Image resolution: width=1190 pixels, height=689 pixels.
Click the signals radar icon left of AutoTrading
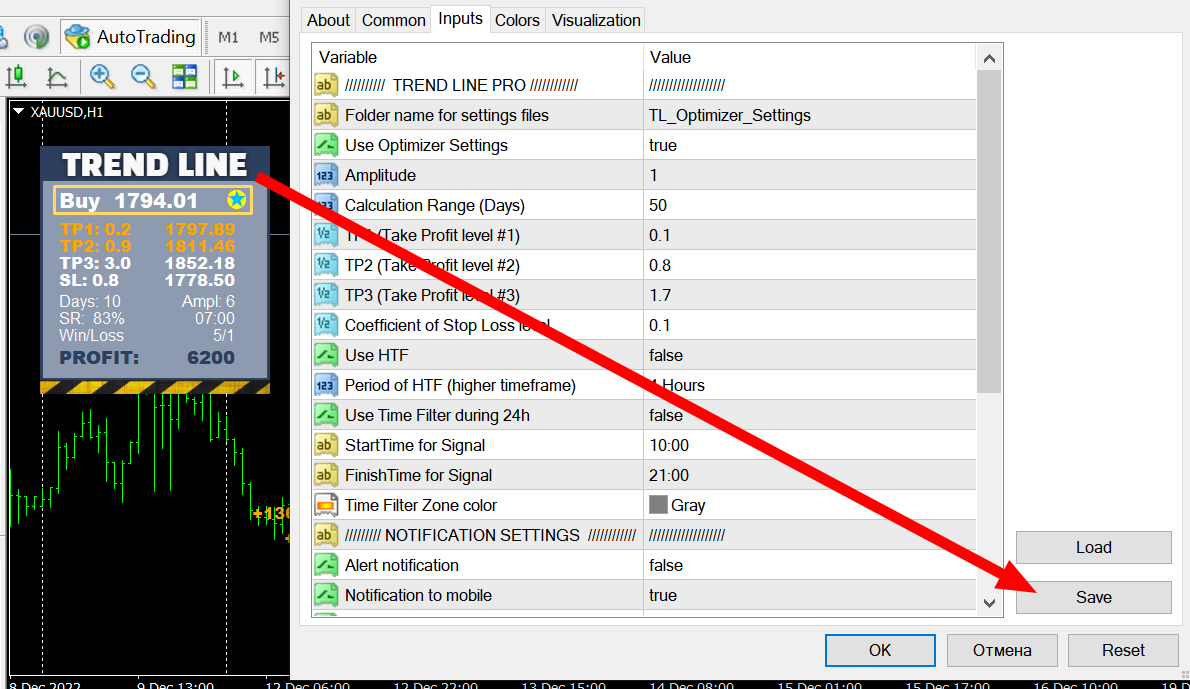(x=36, y=36)
